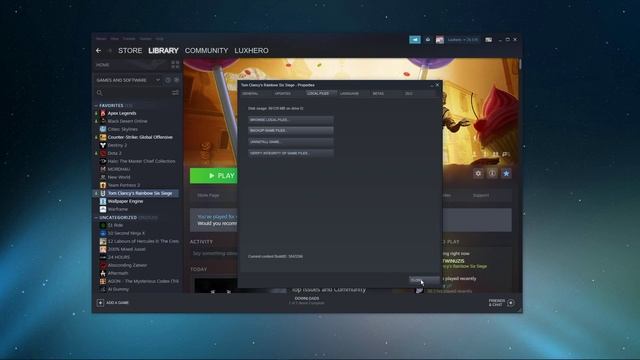This screenshot has height=360, width=640.
Task: Select Destiny 2 in the library
Action: click(x=117, y=145)
